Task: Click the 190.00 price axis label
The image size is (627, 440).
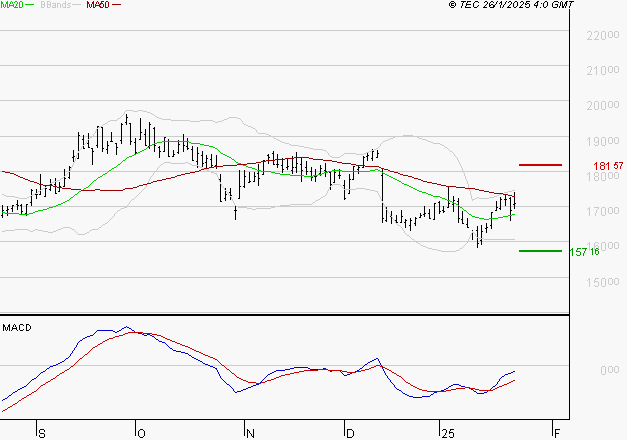Action: 603,141
